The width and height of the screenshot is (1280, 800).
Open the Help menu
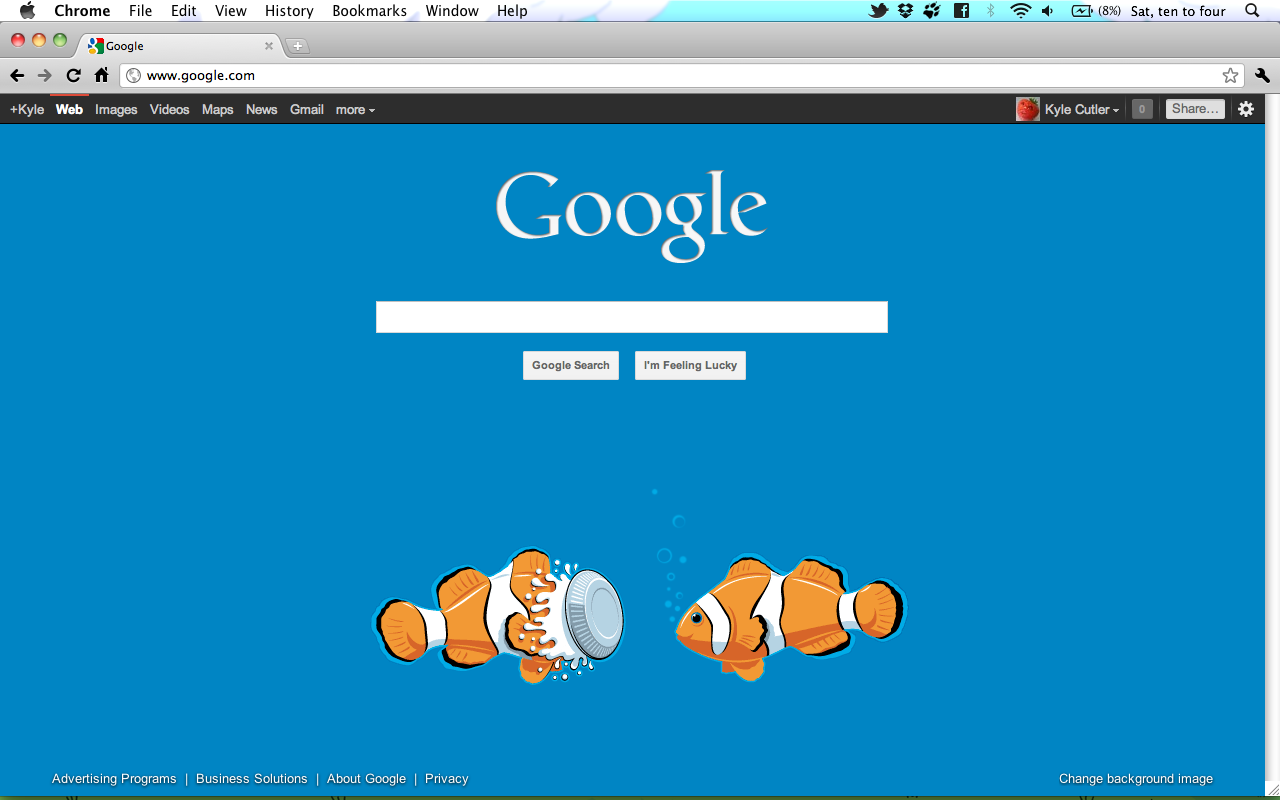tap(512, 11)
